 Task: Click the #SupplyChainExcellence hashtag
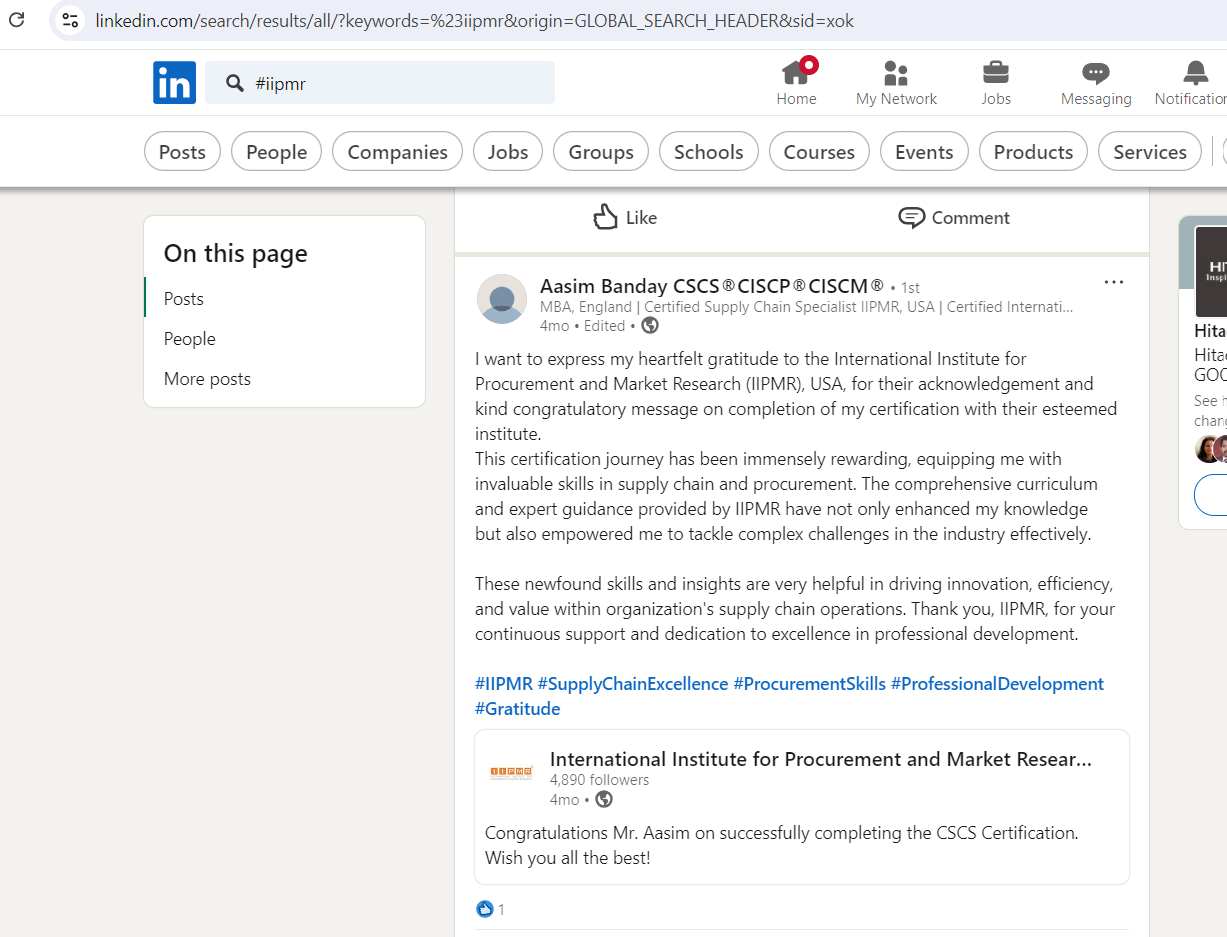[633, 684]
